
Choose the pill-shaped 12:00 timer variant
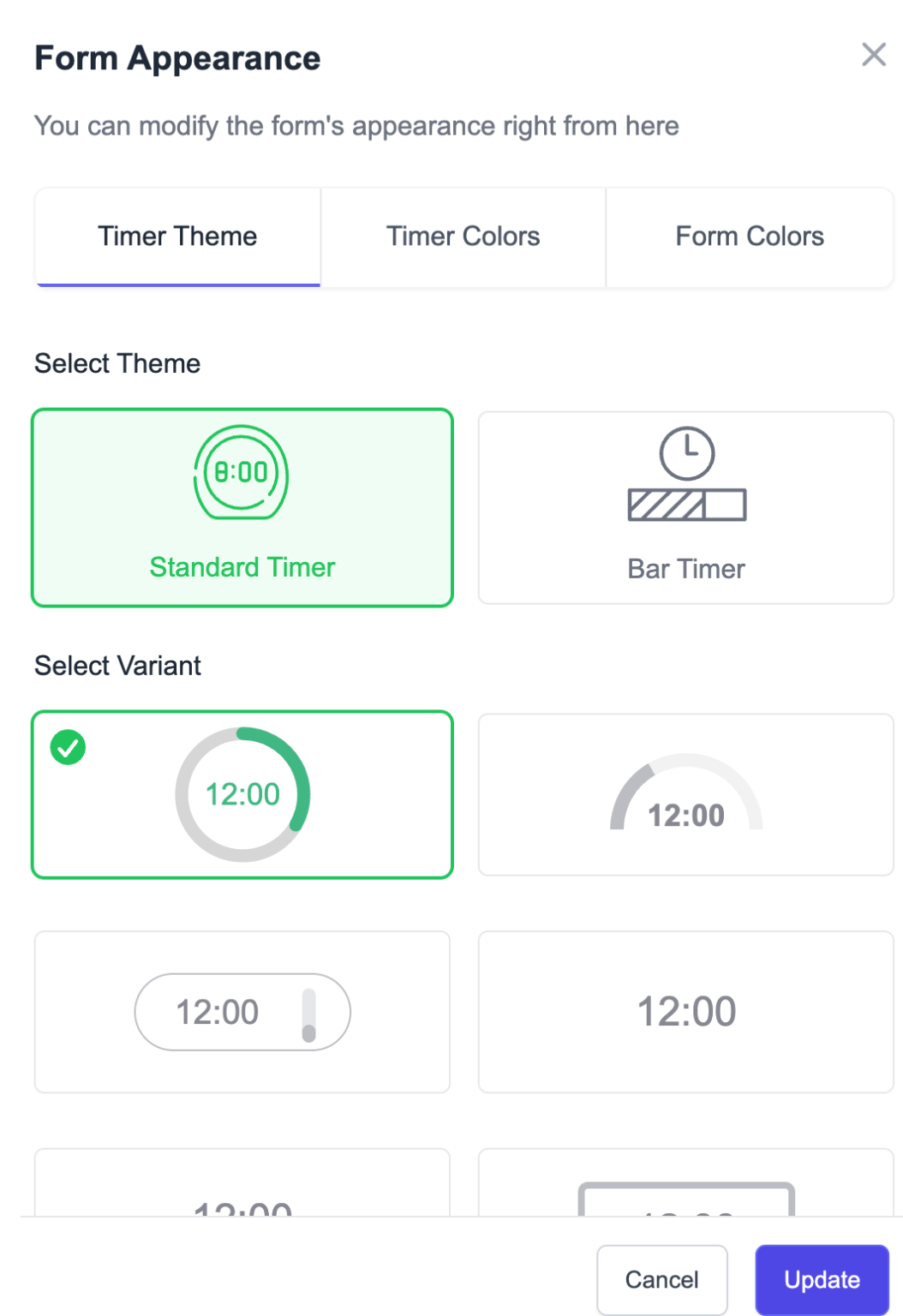[x=242, y=1012]
